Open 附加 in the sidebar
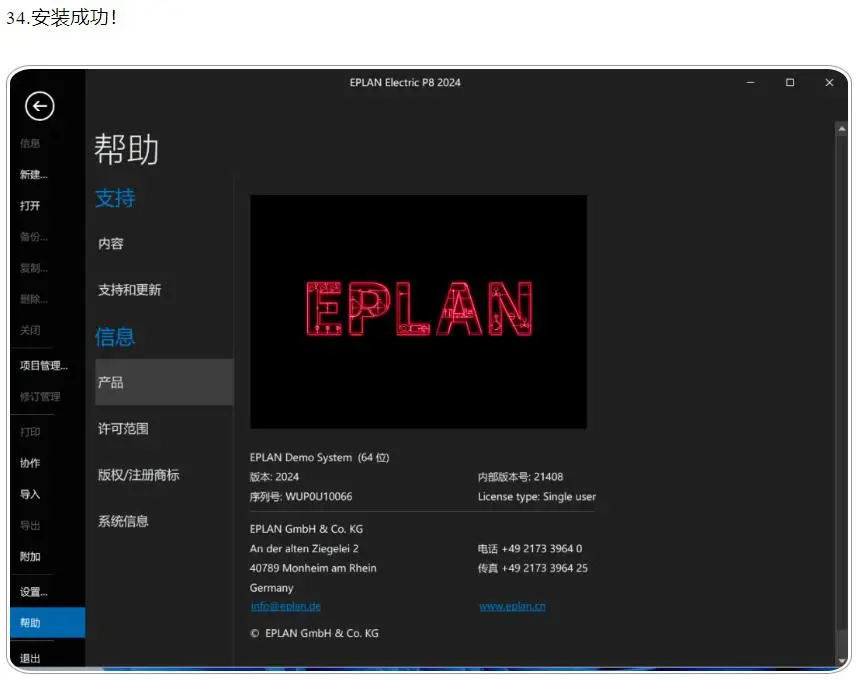 (x=30, y=557)
